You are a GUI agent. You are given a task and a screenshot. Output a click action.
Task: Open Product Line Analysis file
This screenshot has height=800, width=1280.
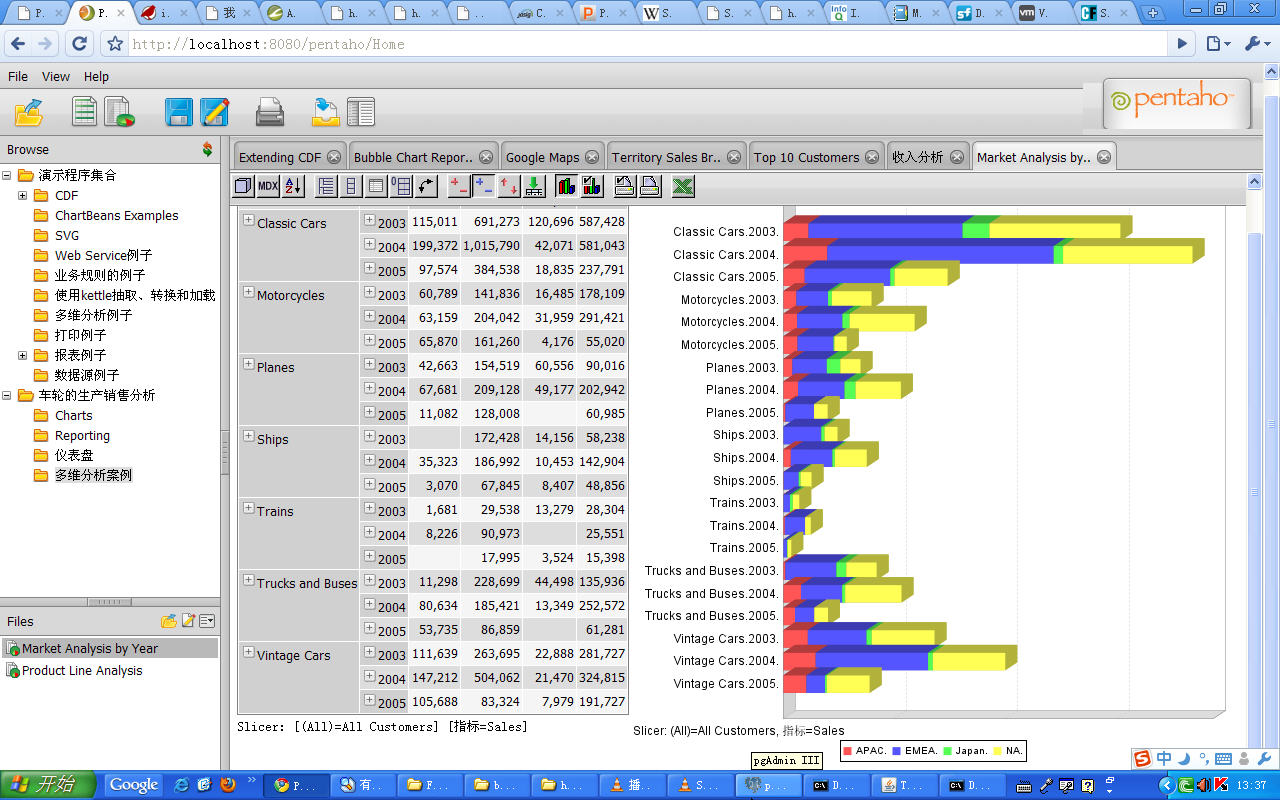(x=82, y=671)
